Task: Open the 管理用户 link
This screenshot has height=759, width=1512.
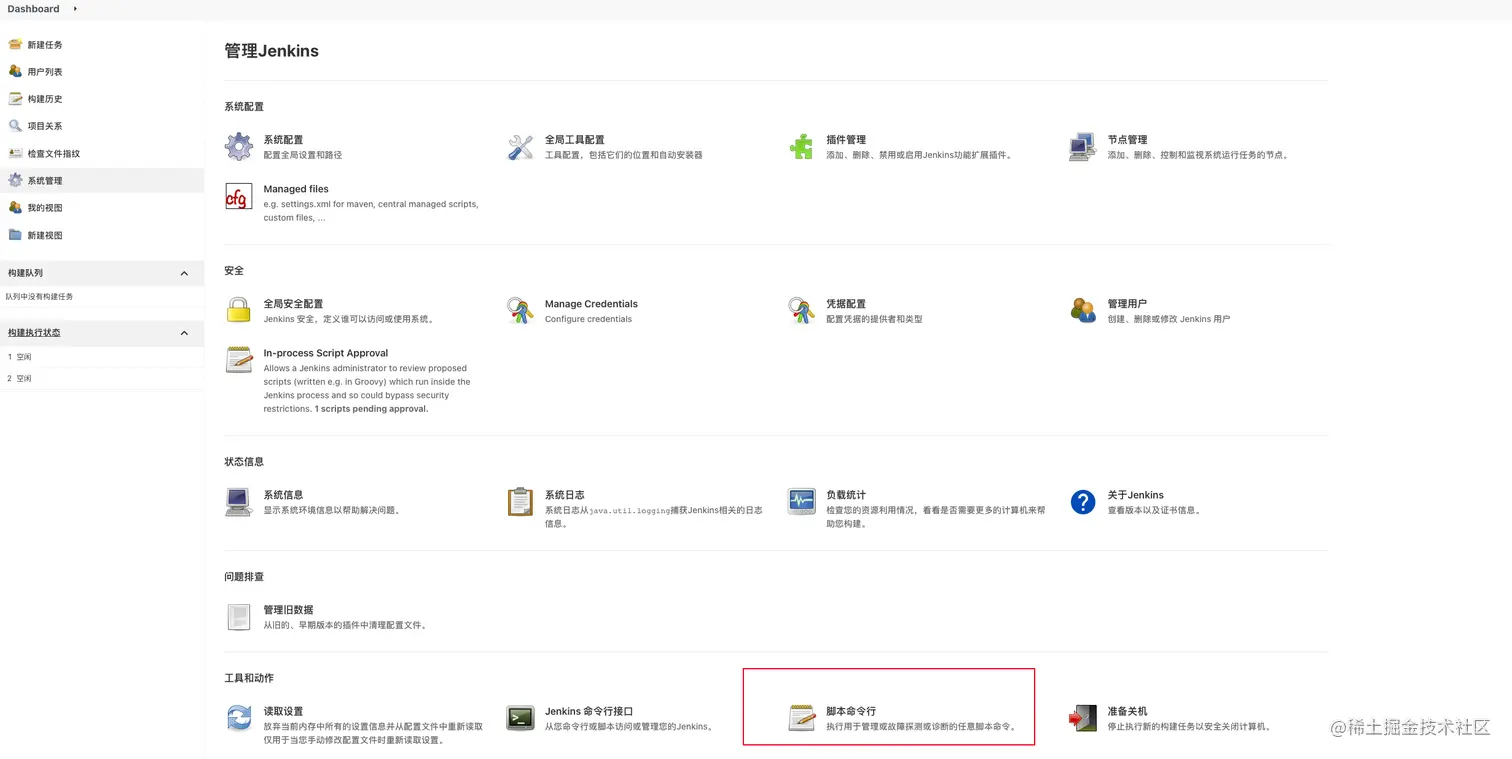Action: pyautogui.click(x=1127, y=304)
